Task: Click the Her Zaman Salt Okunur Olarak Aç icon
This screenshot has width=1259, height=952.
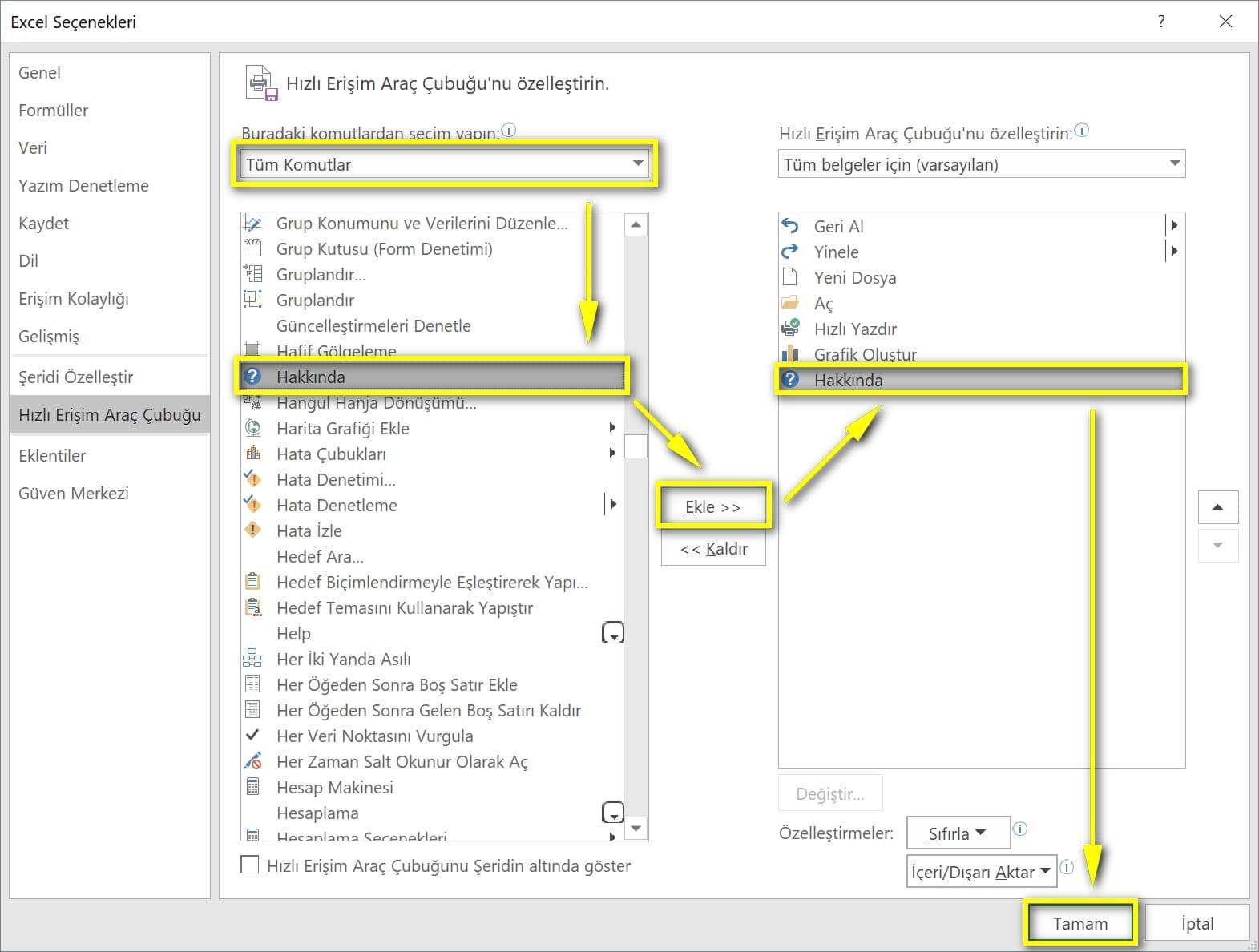Action: (x=252, y=761)
